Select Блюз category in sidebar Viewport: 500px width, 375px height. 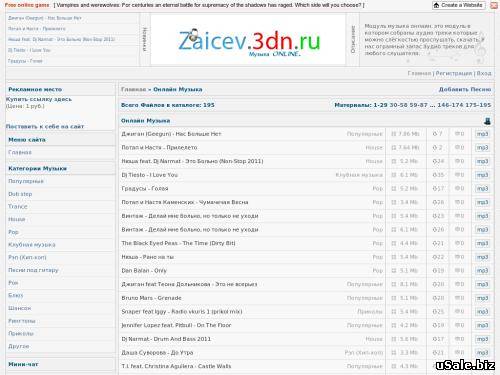(16, 295)
